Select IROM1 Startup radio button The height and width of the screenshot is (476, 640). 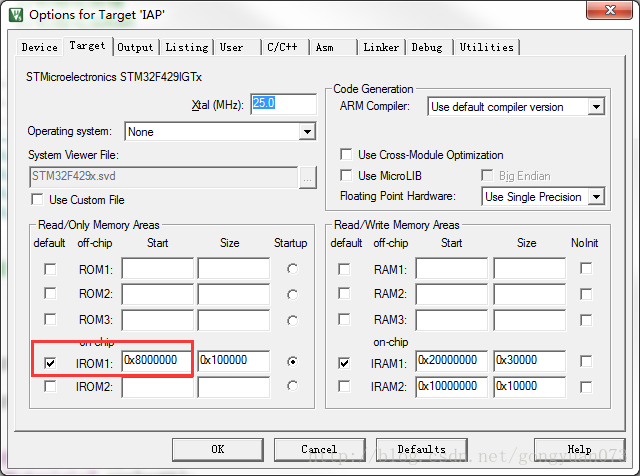click(x=292, y=362)
